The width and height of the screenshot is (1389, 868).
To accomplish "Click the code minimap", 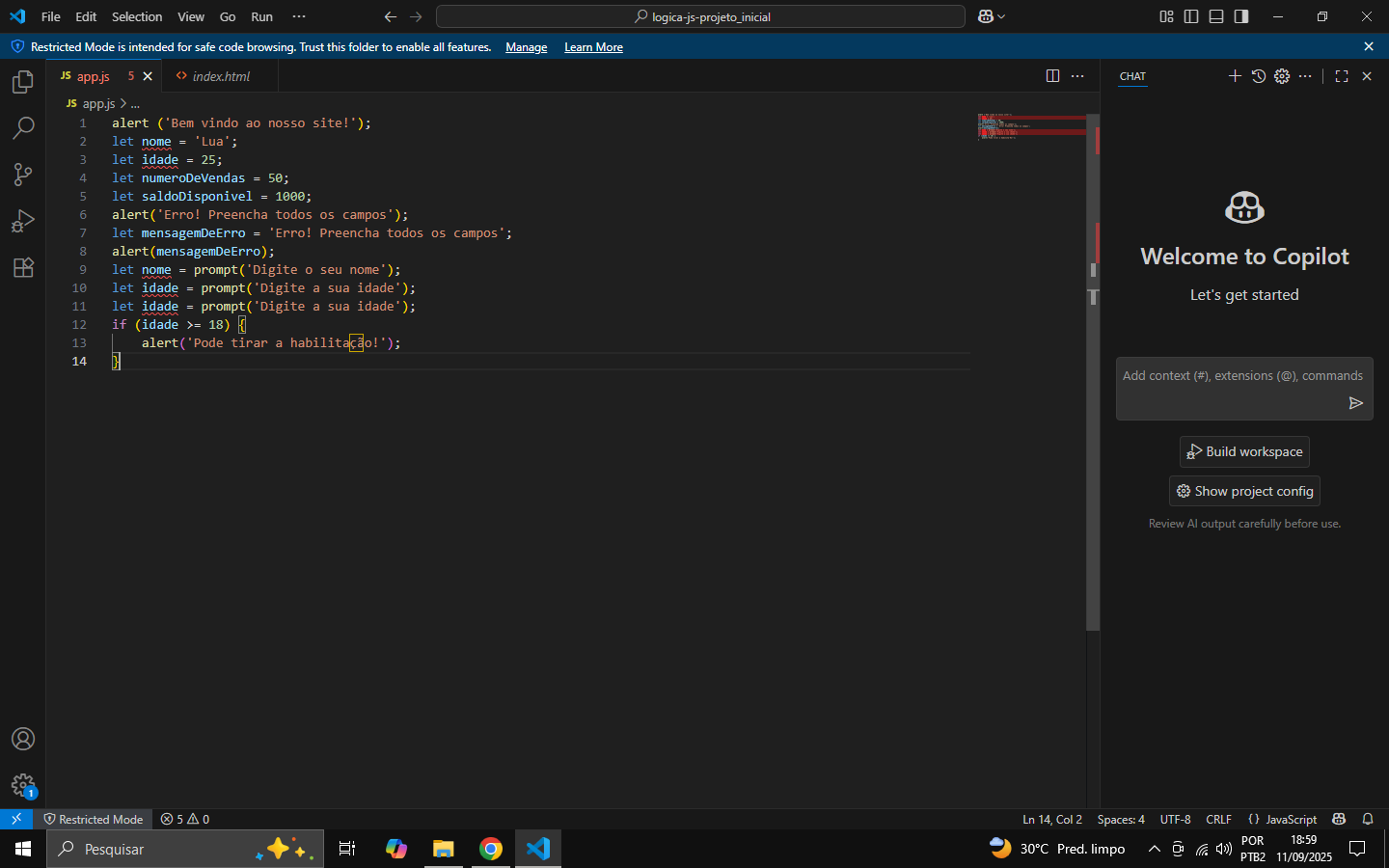I will coord(1030,127).
